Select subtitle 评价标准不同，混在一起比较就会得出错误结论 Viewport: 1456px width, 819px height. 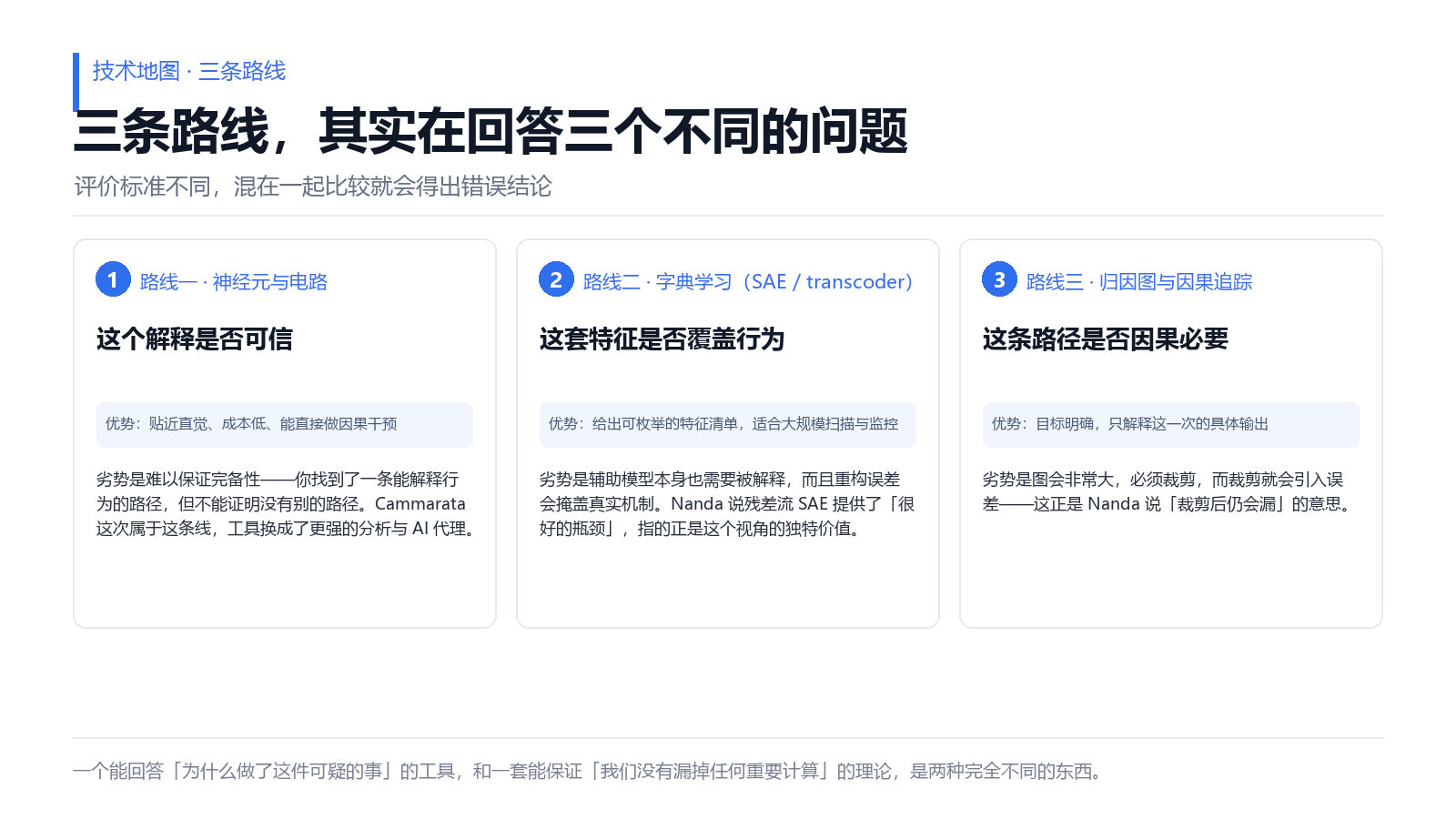click(x=313, y=187)
